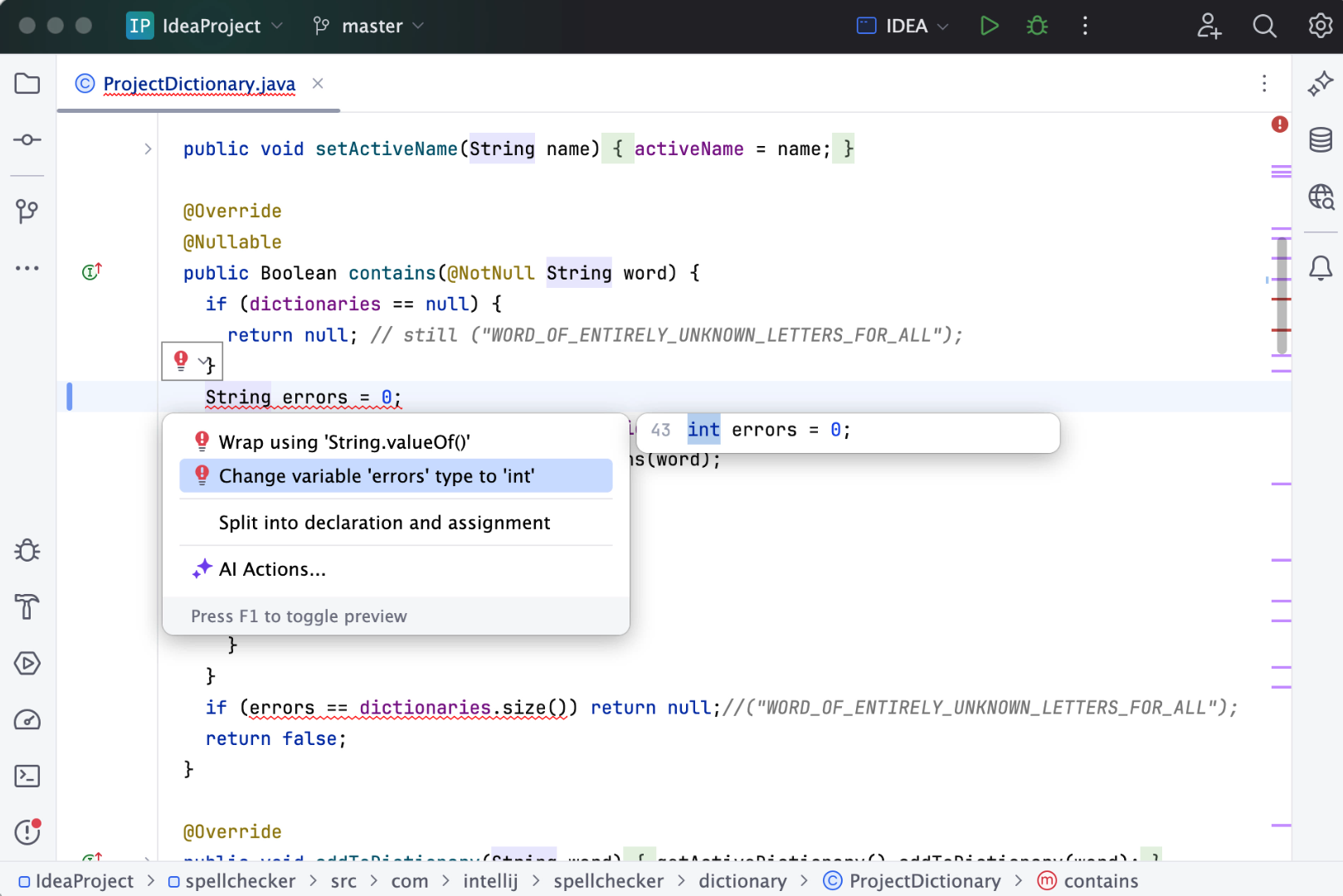Click the editor vertical scrollbar thumb

click(1282, 295)
